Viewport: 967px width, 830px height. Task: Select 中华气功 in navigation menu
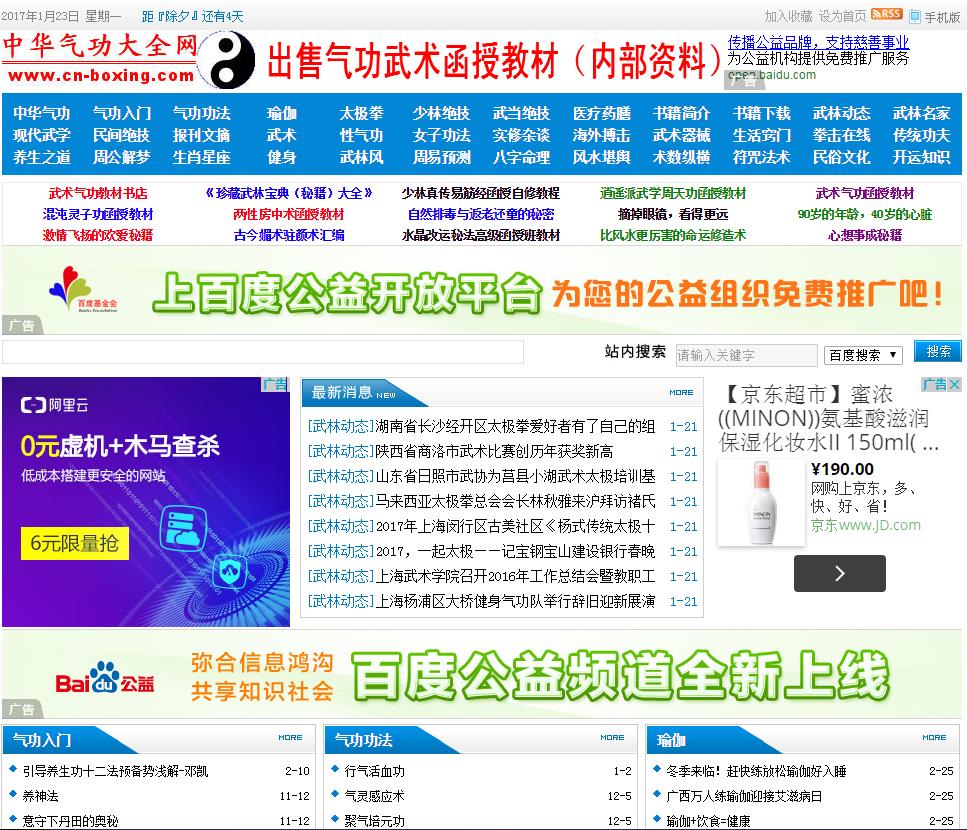coord(42,113)
